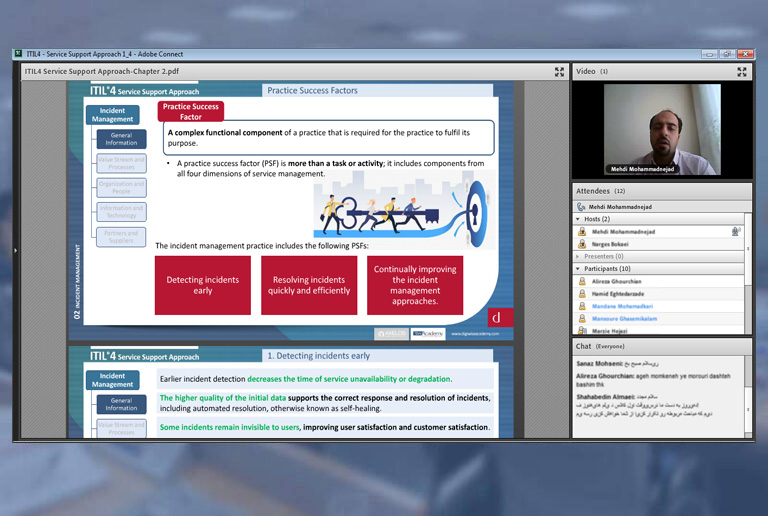Screen dimensions: 768x516
Task: Click 'Resolving incidents quickly and efficiently' card
Action: point(309,285)
